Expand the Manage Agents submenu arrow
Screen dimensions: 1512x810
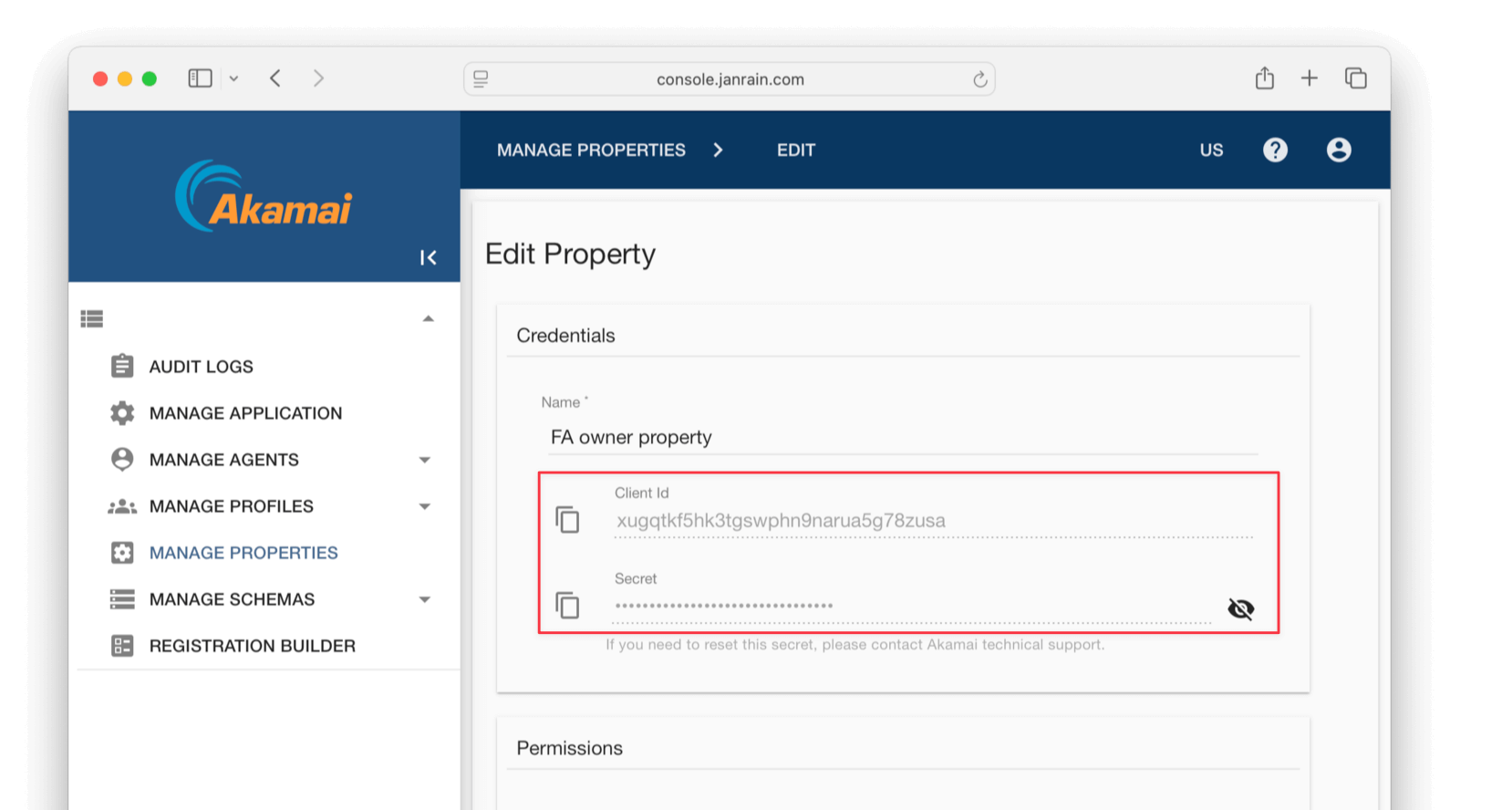point(424,460)
